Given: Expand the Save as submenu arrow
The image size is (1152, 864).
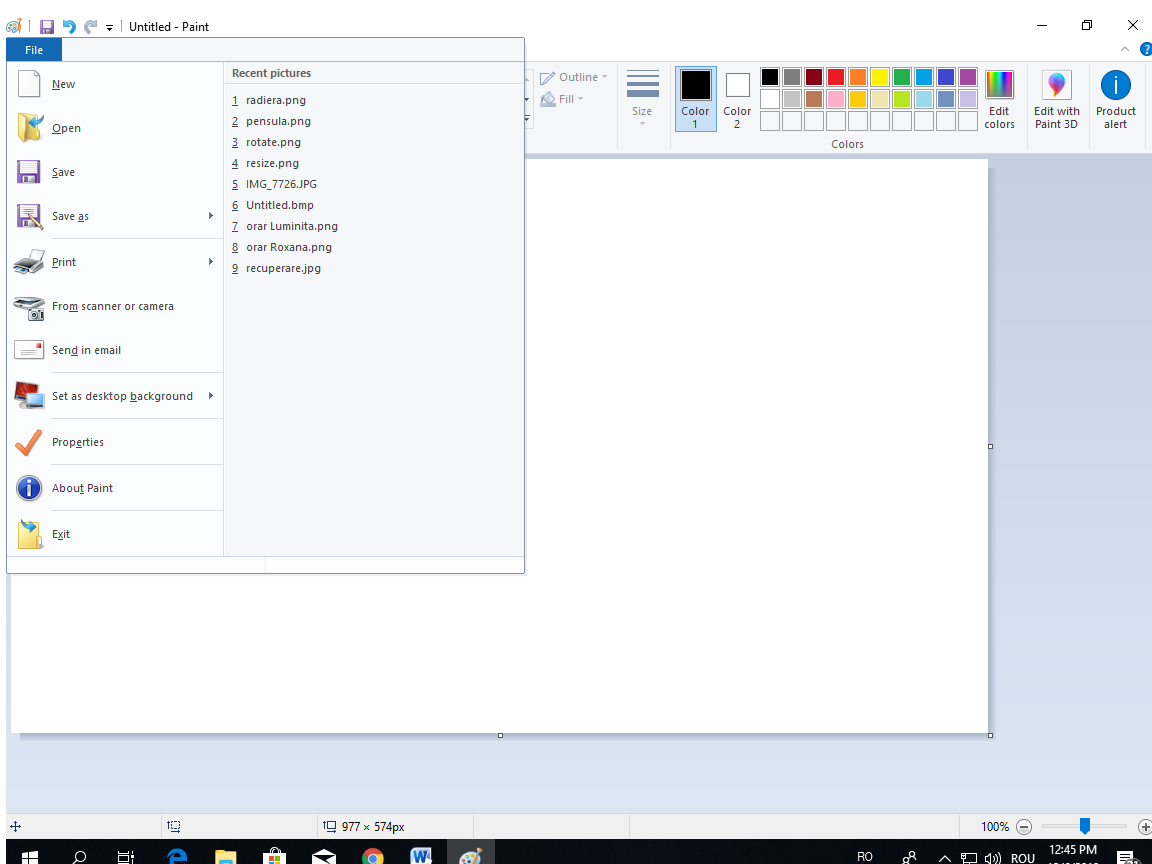Looking at the screenshot, I should pos(211,216).
